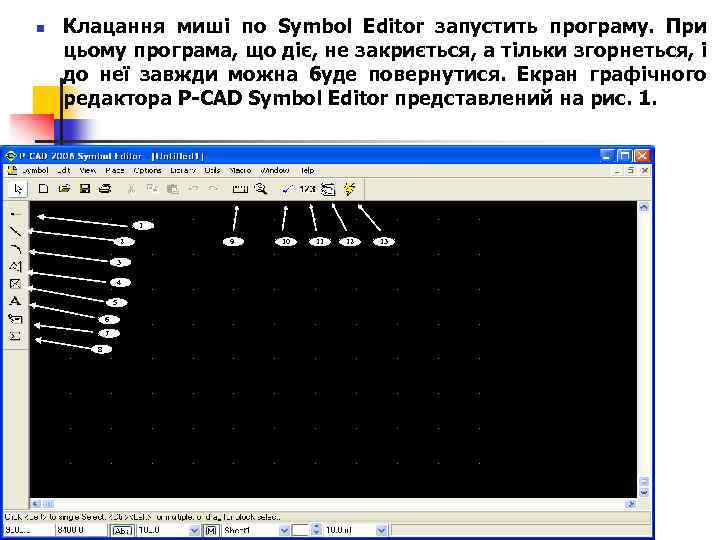Select the Place Text A tool
Image resolution: width=720 pixels, height=540 pixels.
[16, 301]
